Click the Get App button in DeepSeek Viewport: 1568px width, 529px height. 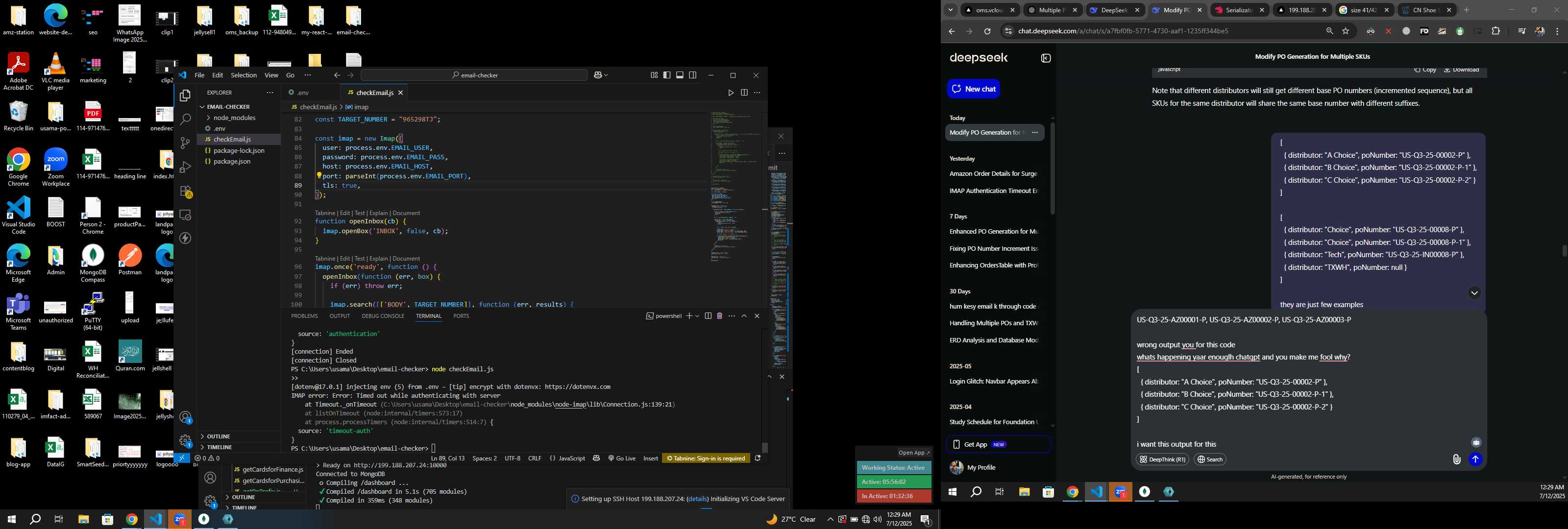(998, 444)
